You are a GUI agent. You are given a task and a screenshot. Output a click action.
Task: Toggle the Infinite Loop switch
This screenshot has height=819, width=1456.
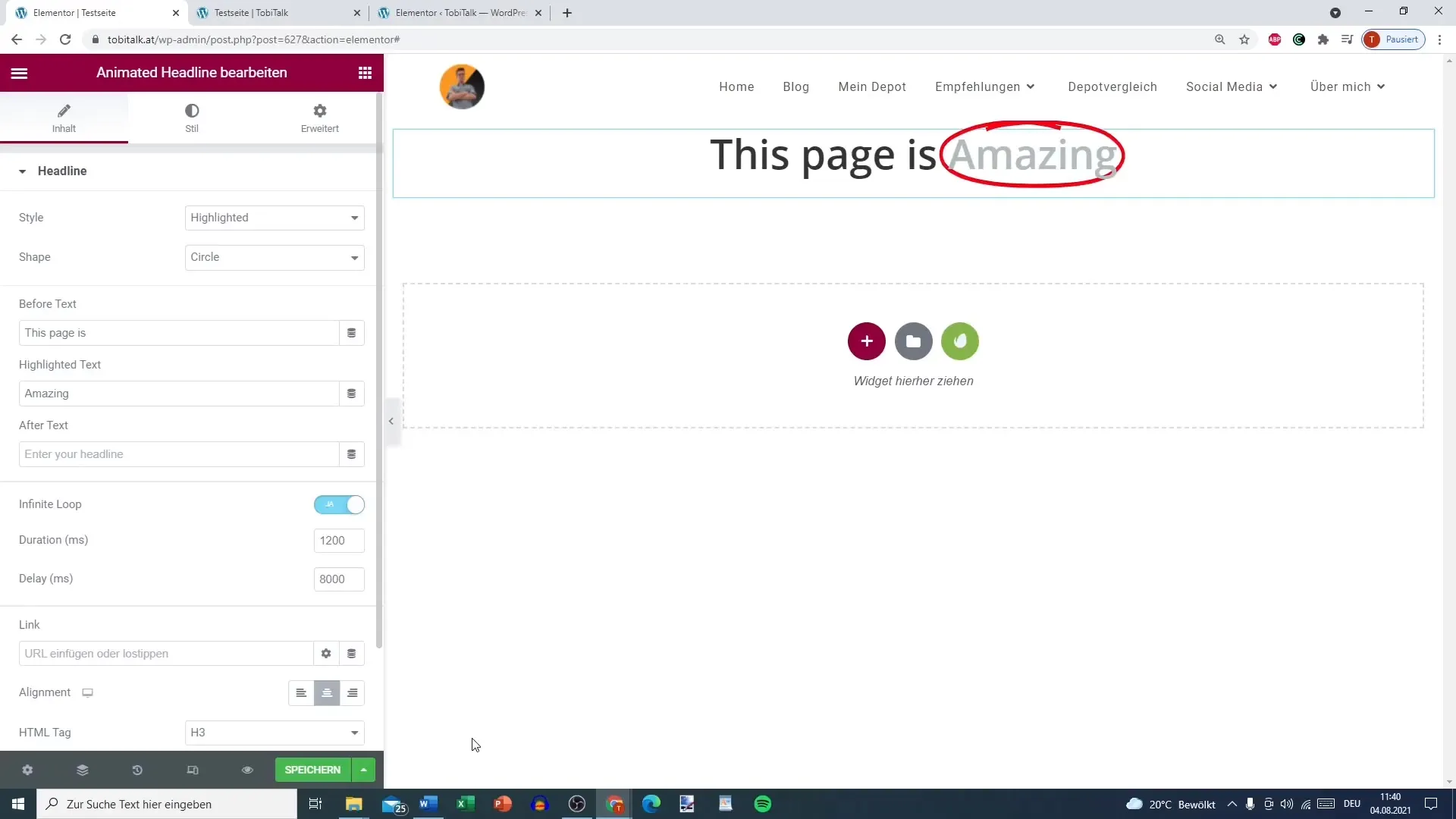click(x=339, y=504)
